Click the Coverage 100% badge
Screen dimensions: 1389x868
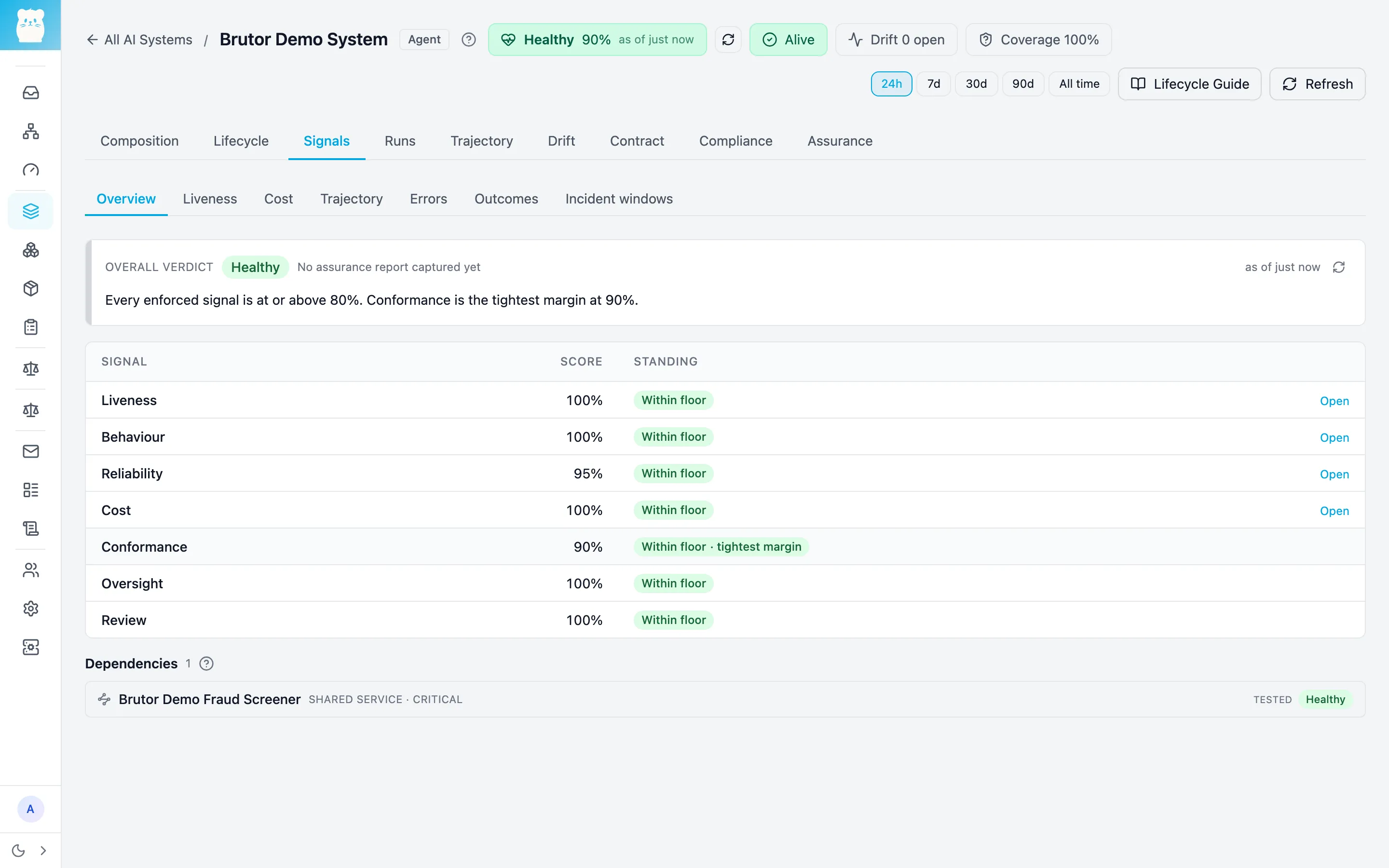click(x=1038, y=40)
